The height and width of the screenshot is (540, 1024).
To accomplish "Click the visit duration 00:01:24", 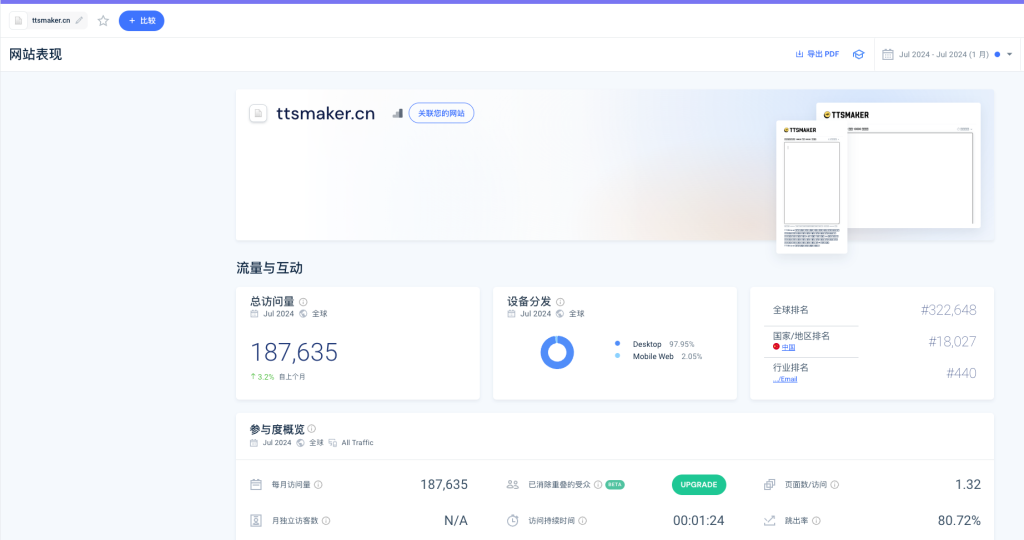I will click(x=699, y=520).
